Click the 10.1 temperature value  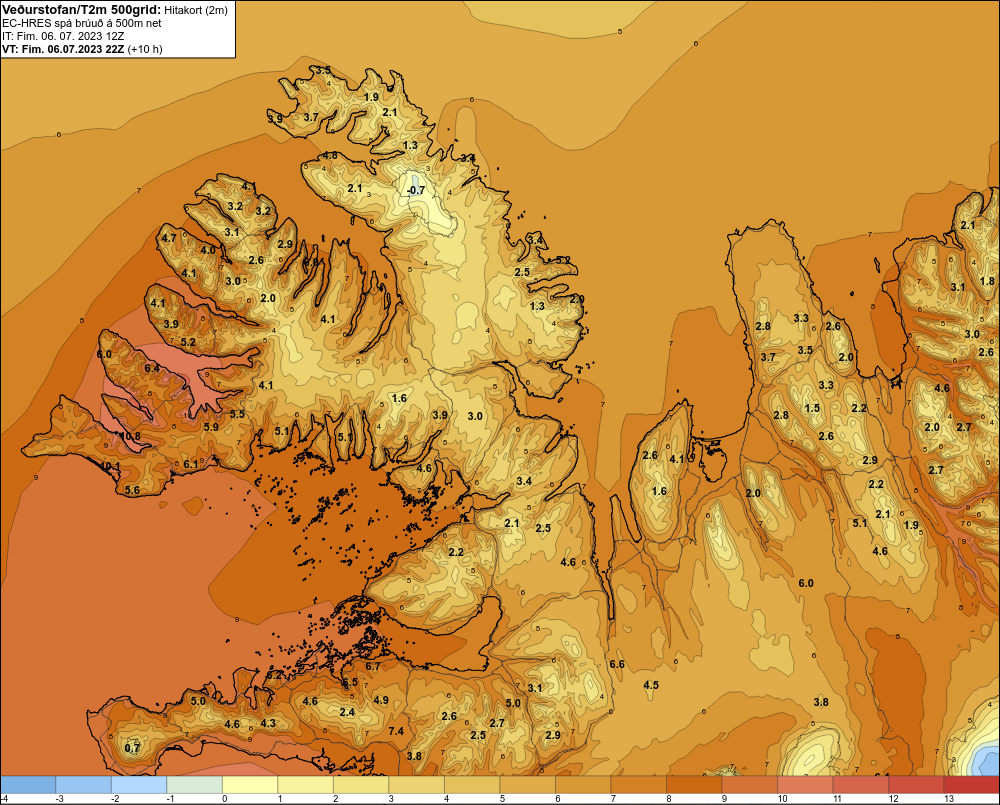[110, 466]
